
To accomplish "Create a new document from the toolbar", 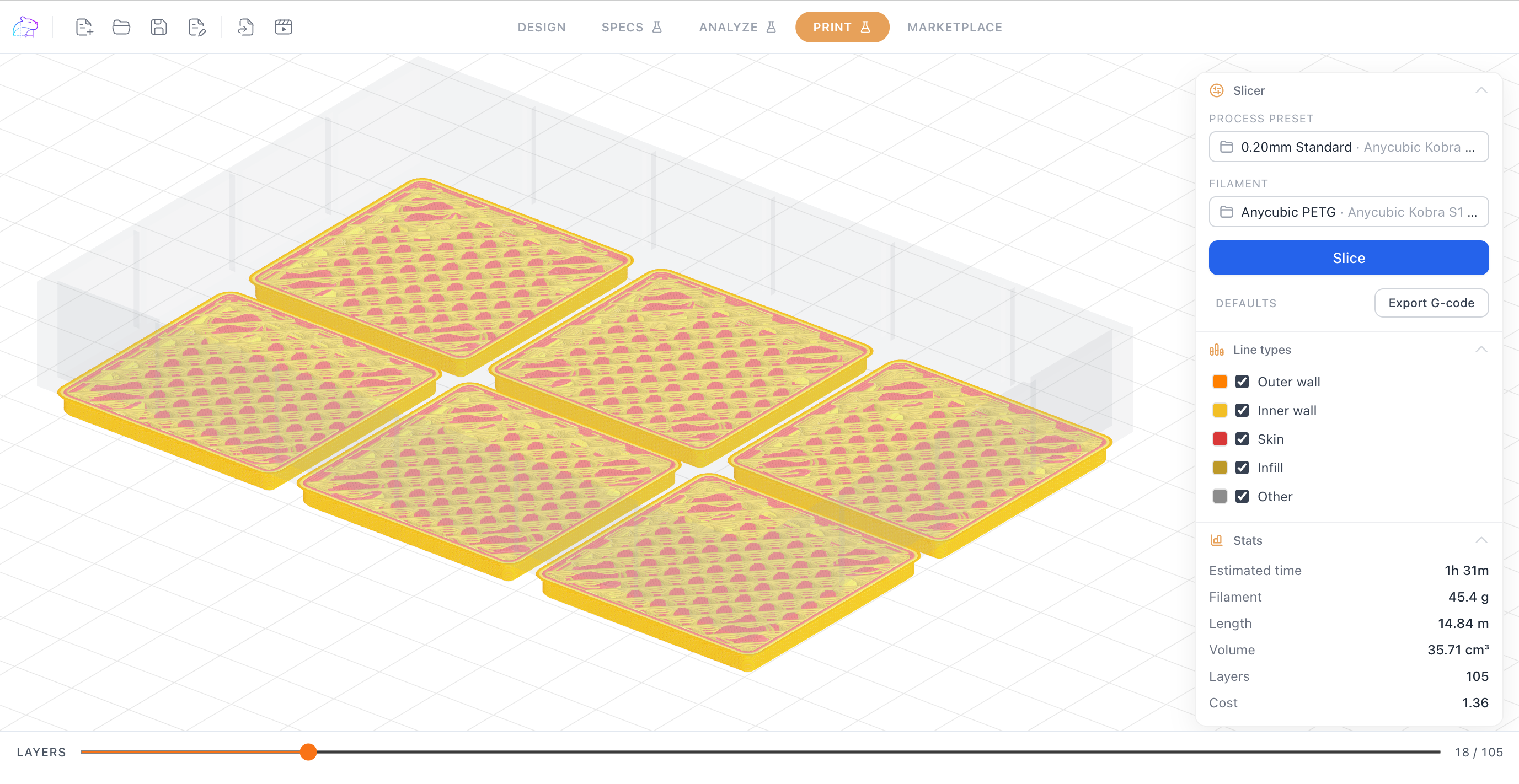I will (x=84, y=27).
